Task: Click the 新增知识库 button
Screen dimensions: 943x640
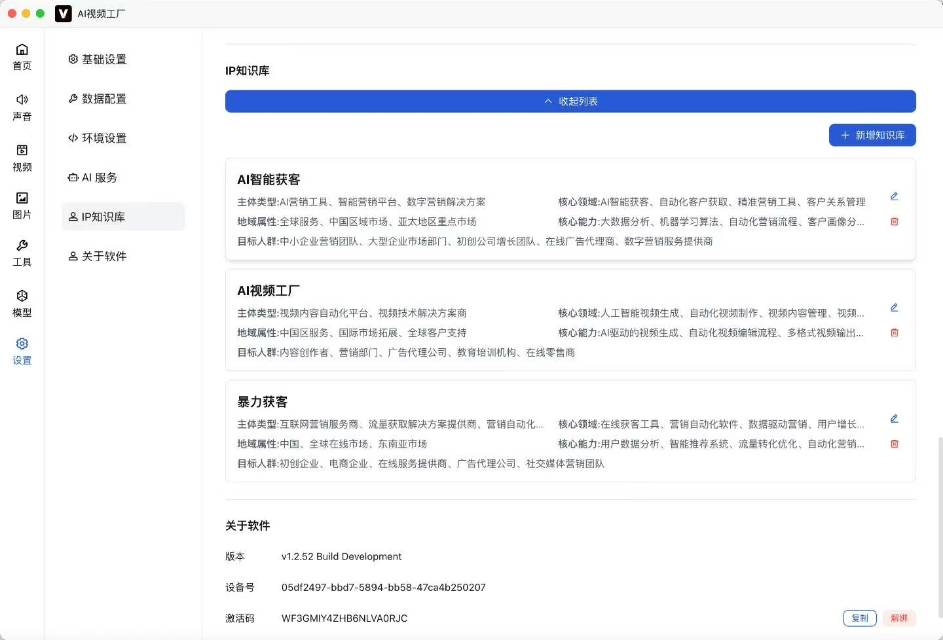Action: pos(872,135)
